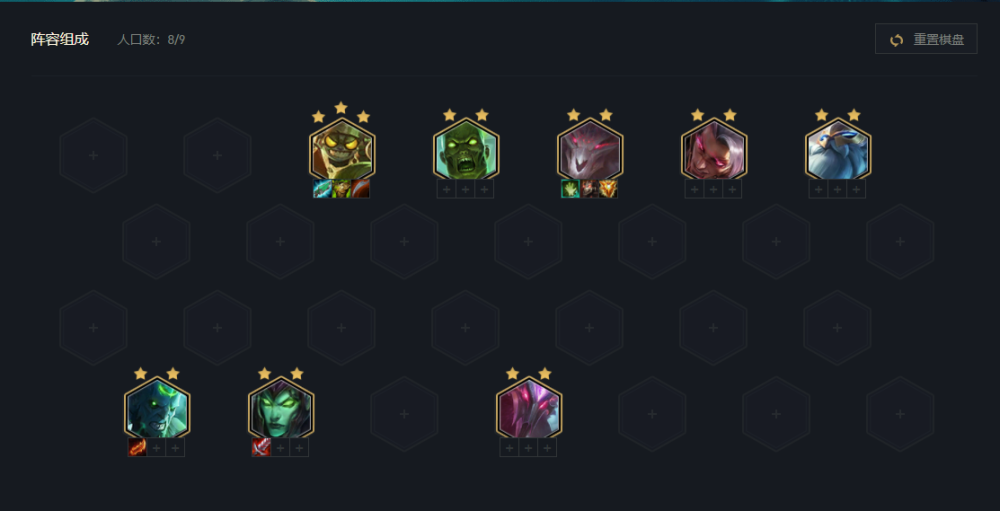The image size is (1000, 511).
Task: Pick the green-skinned woman champion with glowing eyes
Action: tap(281, 411)
